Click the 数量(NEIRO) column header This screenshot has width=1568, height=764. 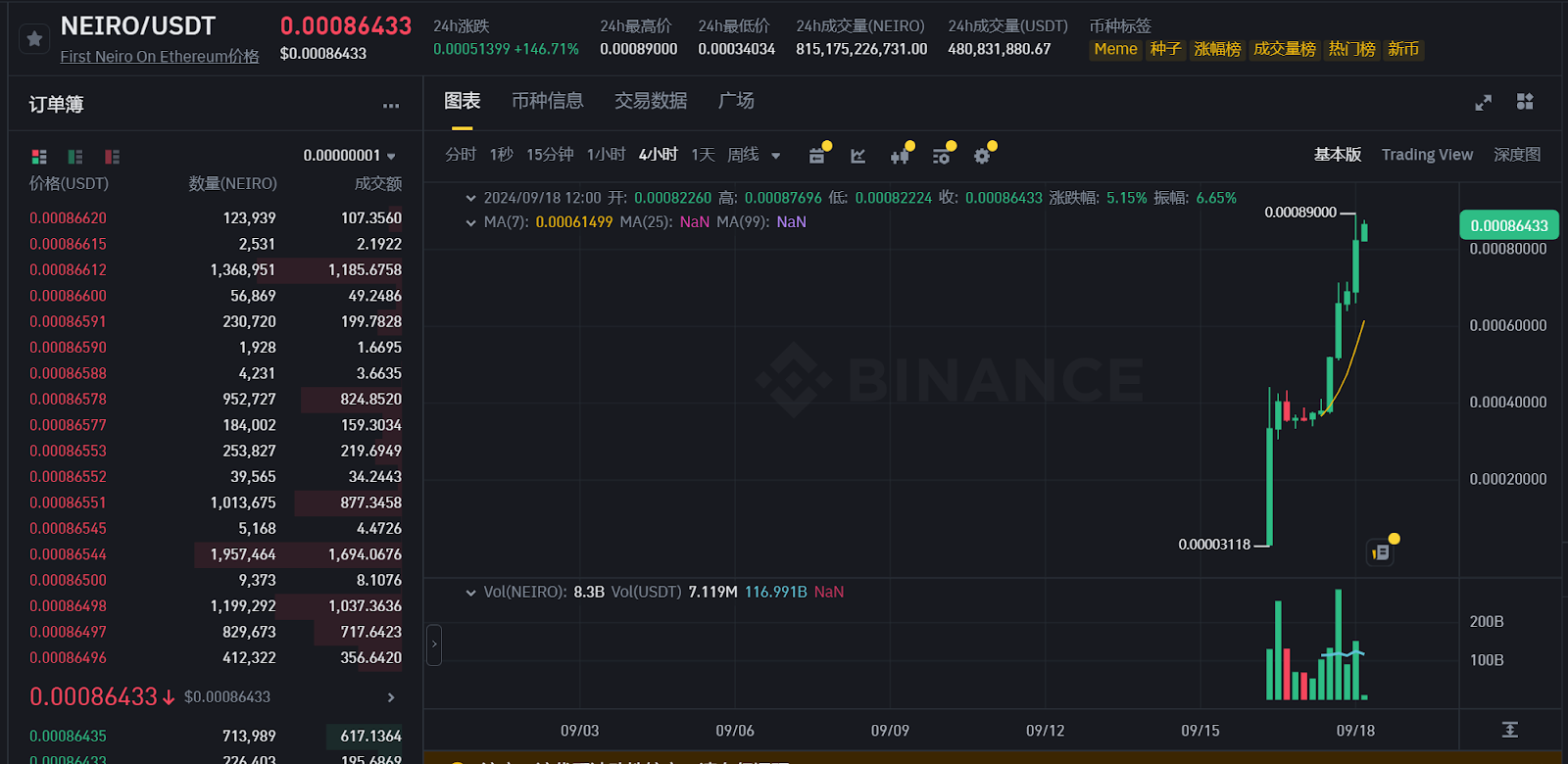click(x=233, y=184)
